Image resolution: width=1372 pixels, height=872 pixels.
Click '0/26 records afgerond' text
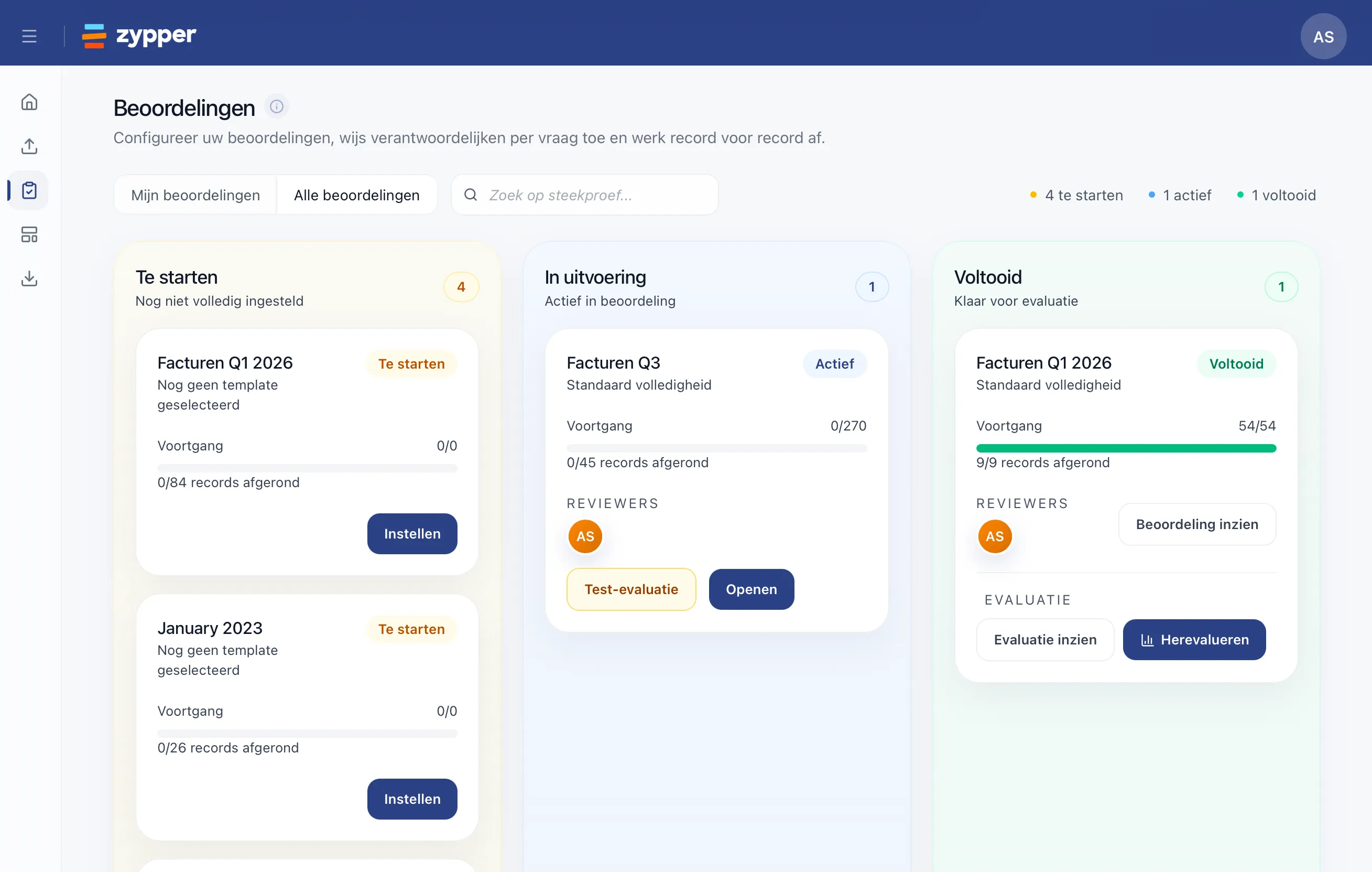228,747
